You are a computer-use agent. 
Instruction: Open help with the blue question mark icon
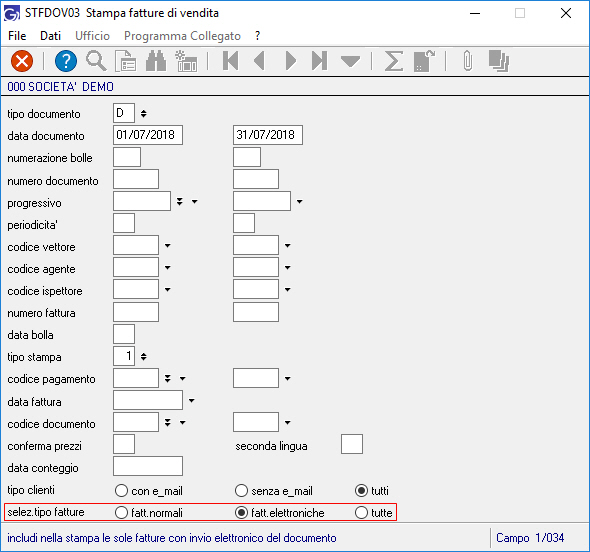point(66,61)
